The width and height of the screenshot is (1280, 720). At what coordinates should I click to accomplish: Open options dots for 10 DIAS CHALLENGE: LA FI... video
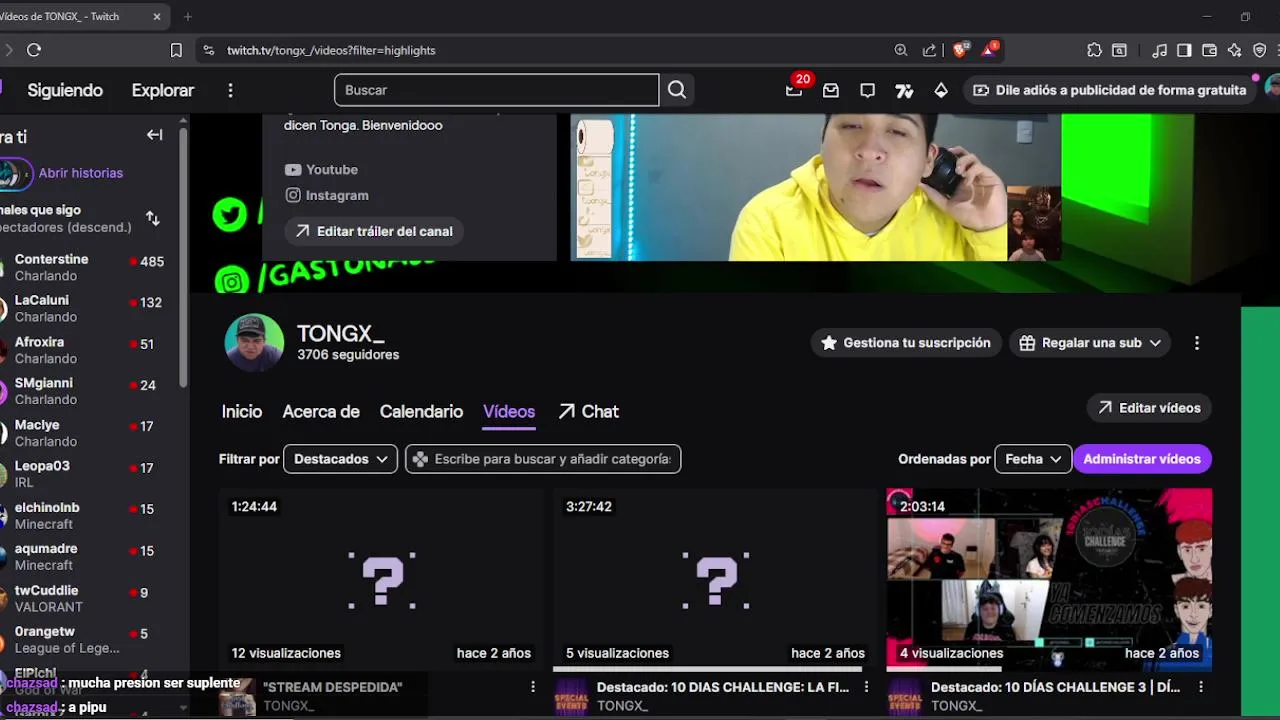point(867,687)
